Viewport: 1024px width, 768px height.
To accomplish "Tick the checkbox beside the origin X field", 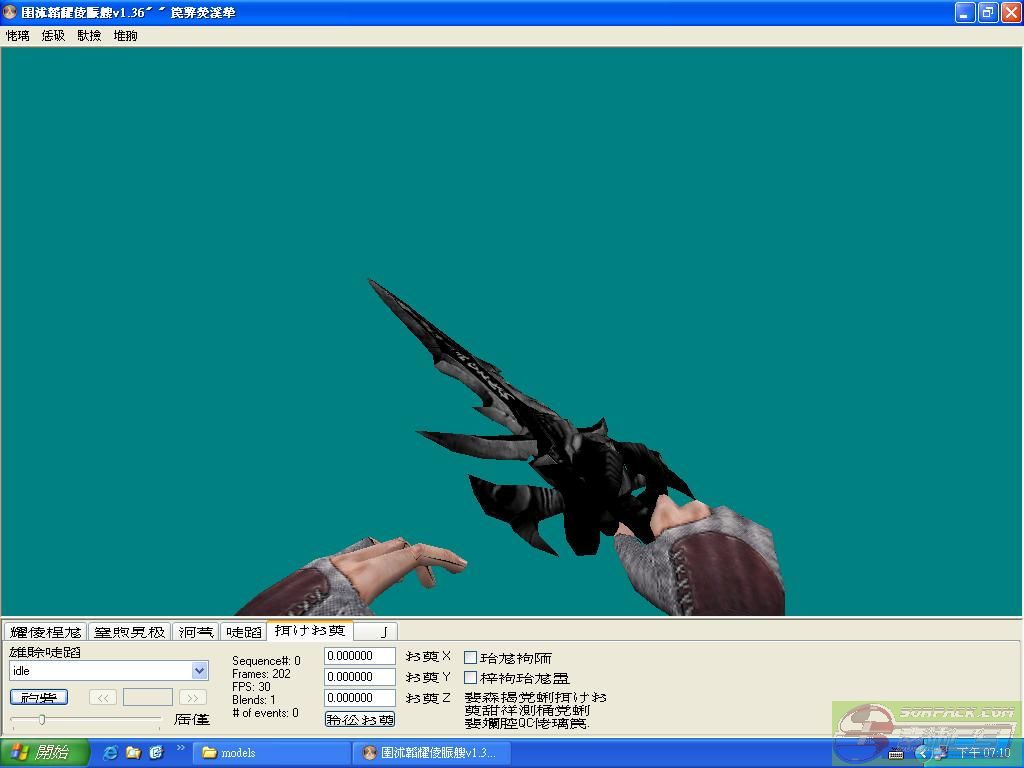I will (x=471, y=658).
